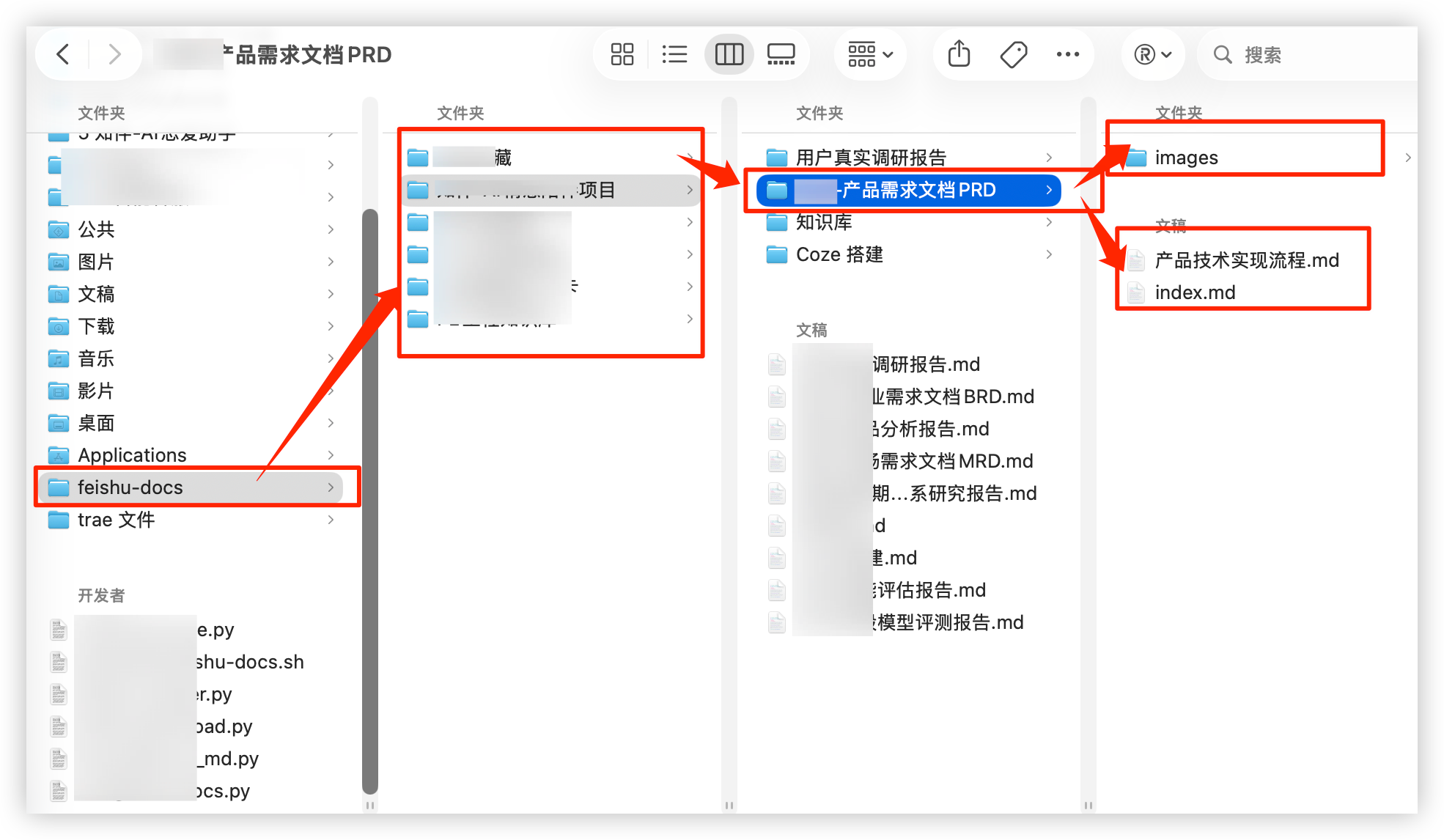This screenshot has height=840, width=1444.
Task: Expand the Coze 搭建 folder chevron
Action: 1049,254
